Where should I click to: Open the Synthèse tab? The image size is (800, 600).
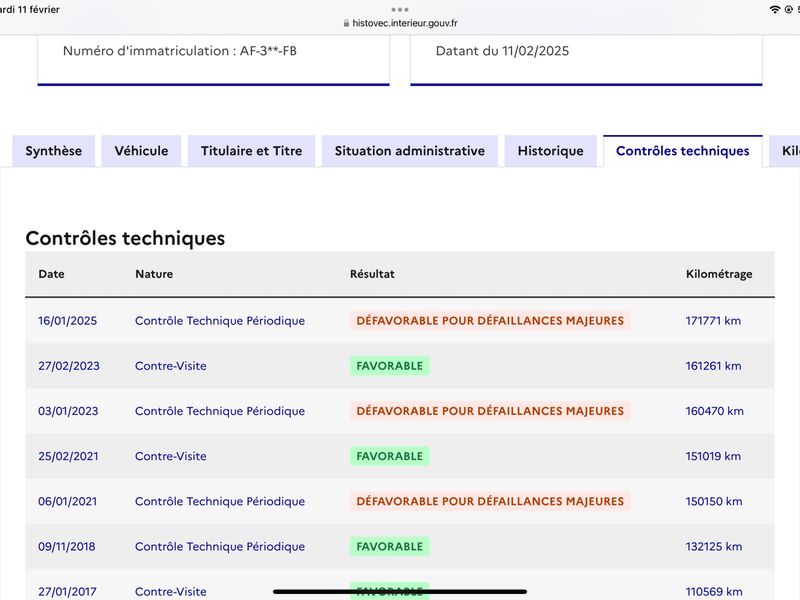click(54, 151)
